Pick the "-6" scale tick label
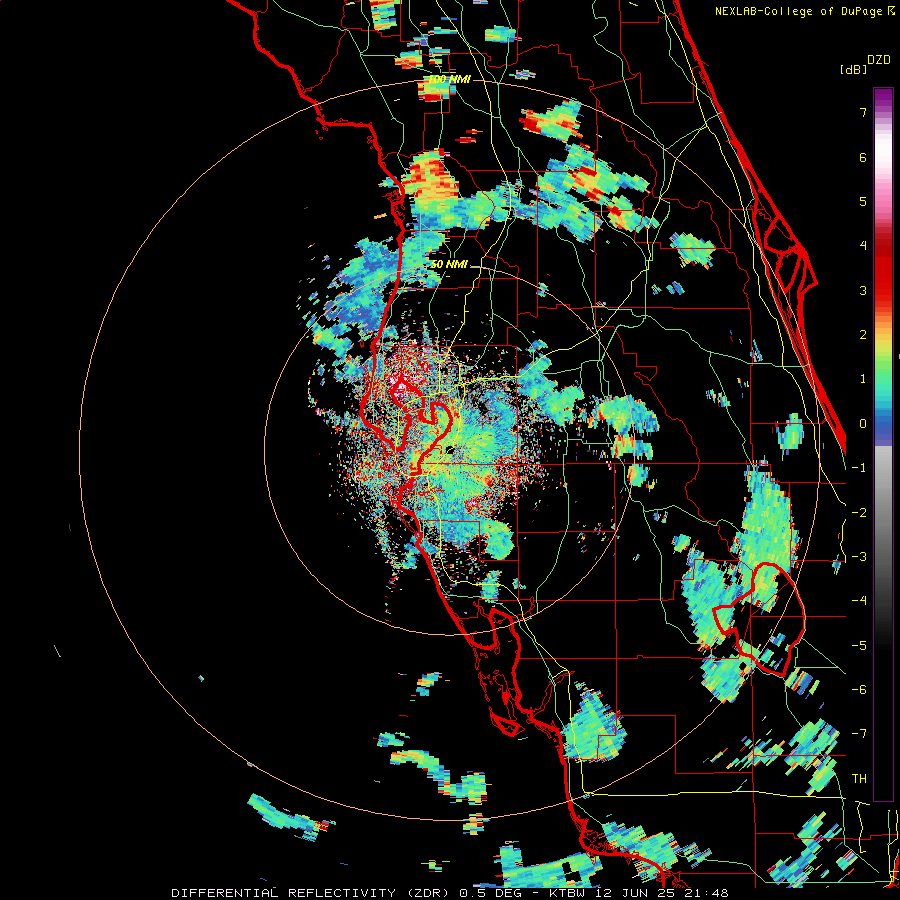Screen dimensions: 900x900 pyautogui.click(x=859, y=690)
